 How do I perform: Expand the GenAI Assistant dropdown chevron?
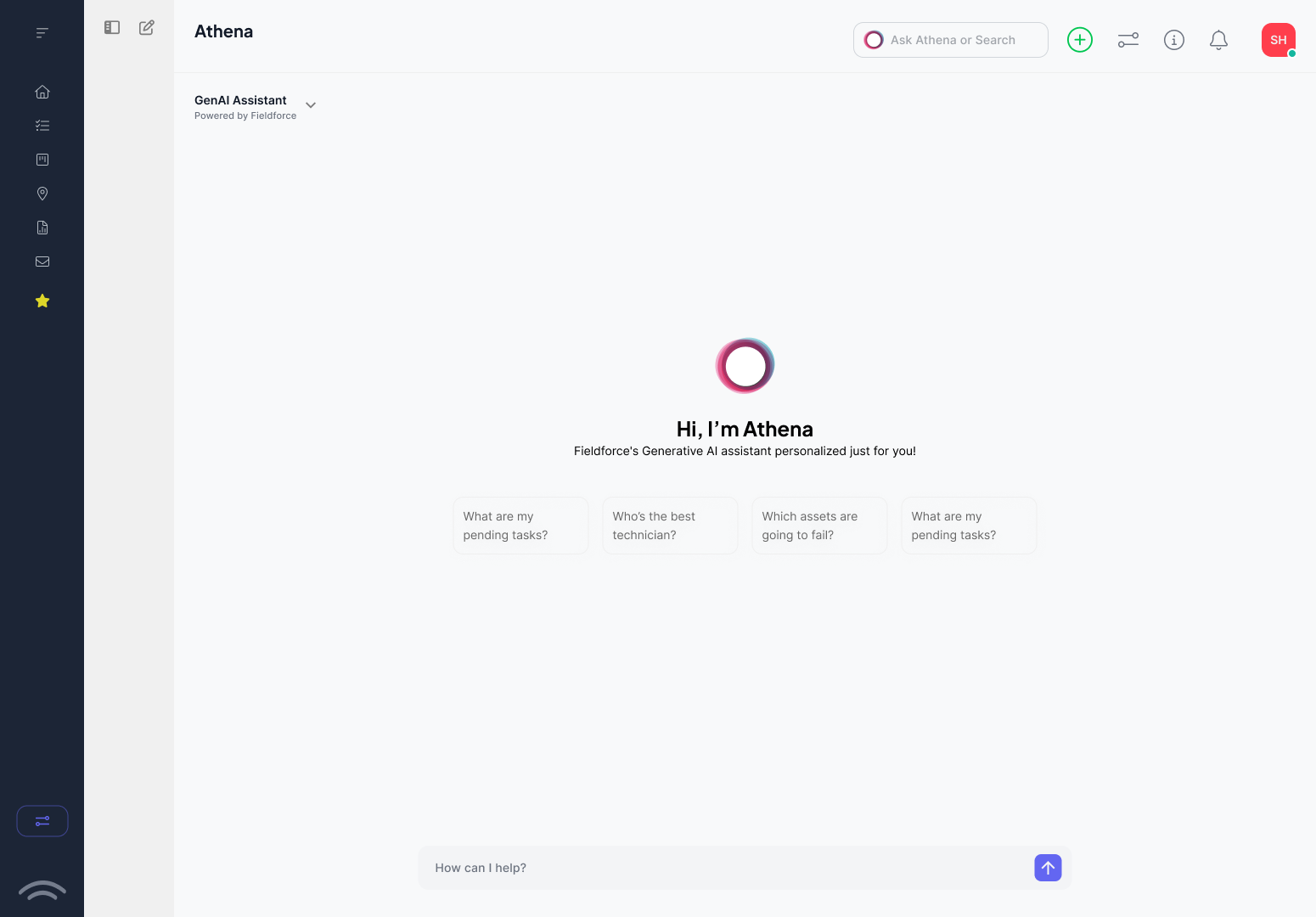coord(311,105)
